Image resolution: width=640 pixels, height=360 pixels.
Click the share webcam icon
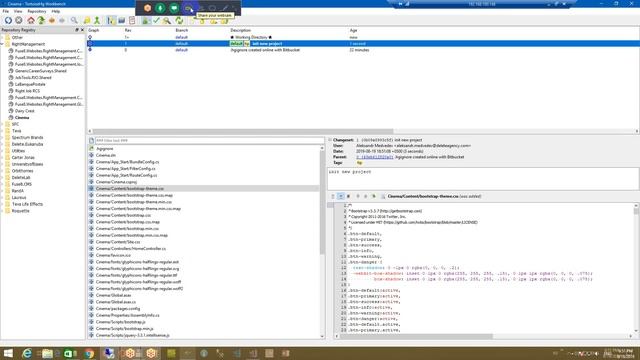click(x=188, y=8)
